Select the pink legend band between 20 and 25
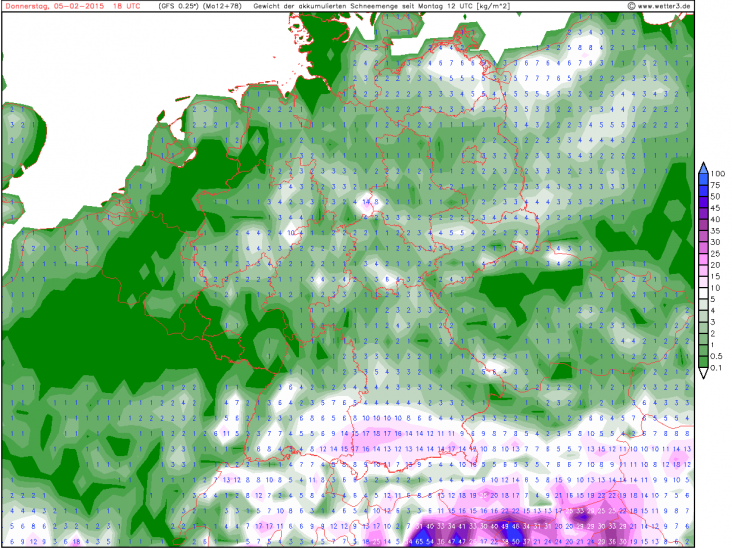This screenshot has width=732, height=549. tap(702, 260)
